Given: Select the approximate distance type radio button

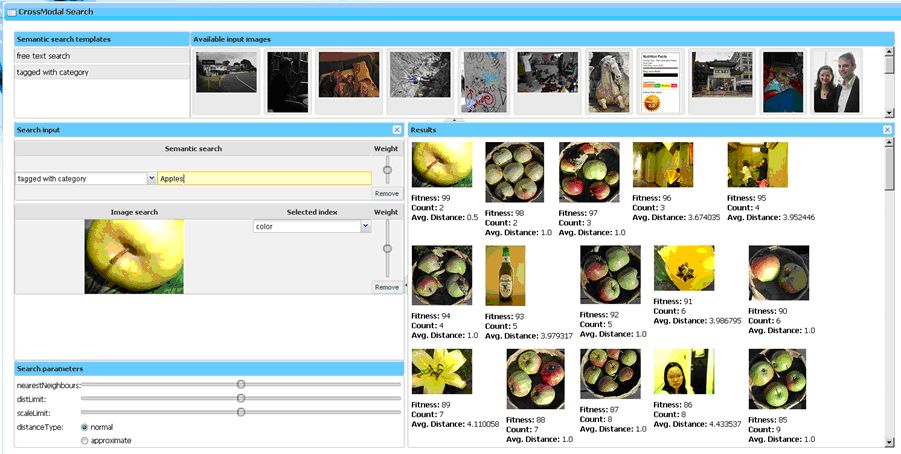Looking at the screenshot, I should (84, 441).
